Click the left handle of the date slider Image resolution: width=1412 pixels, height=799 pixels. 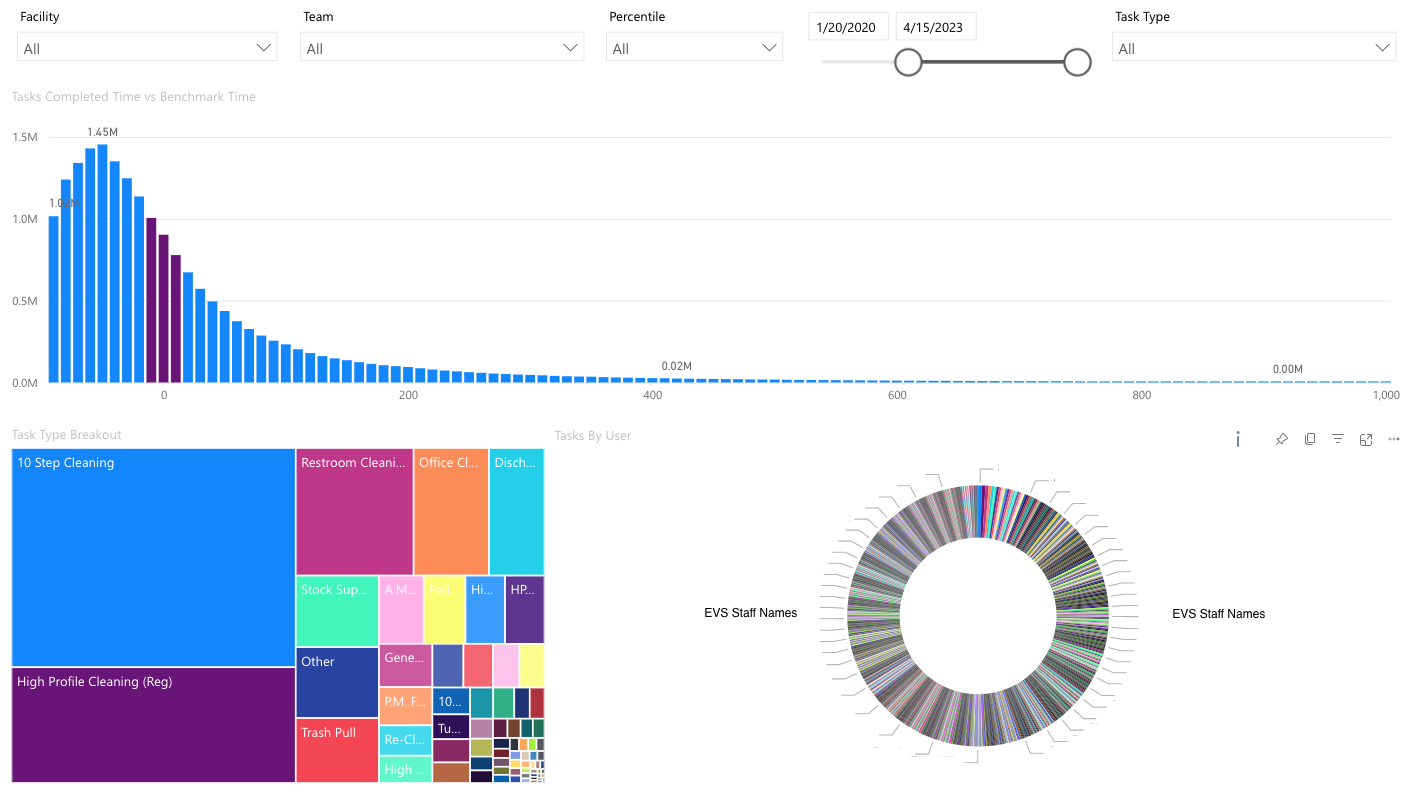coord(908,62)
